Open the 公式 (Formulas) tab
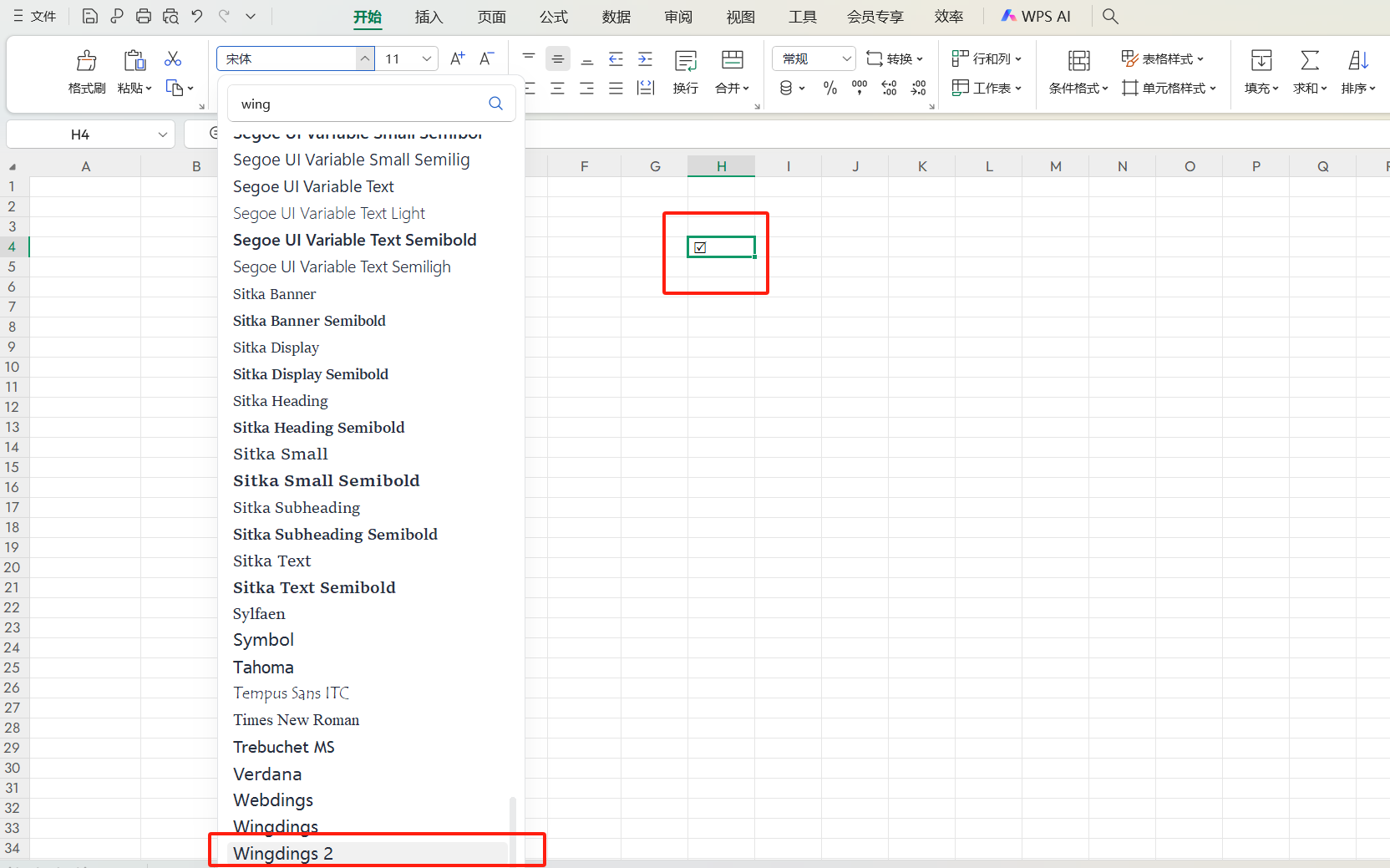Screen dimensions: 1390x868 [x=553, y=17]
